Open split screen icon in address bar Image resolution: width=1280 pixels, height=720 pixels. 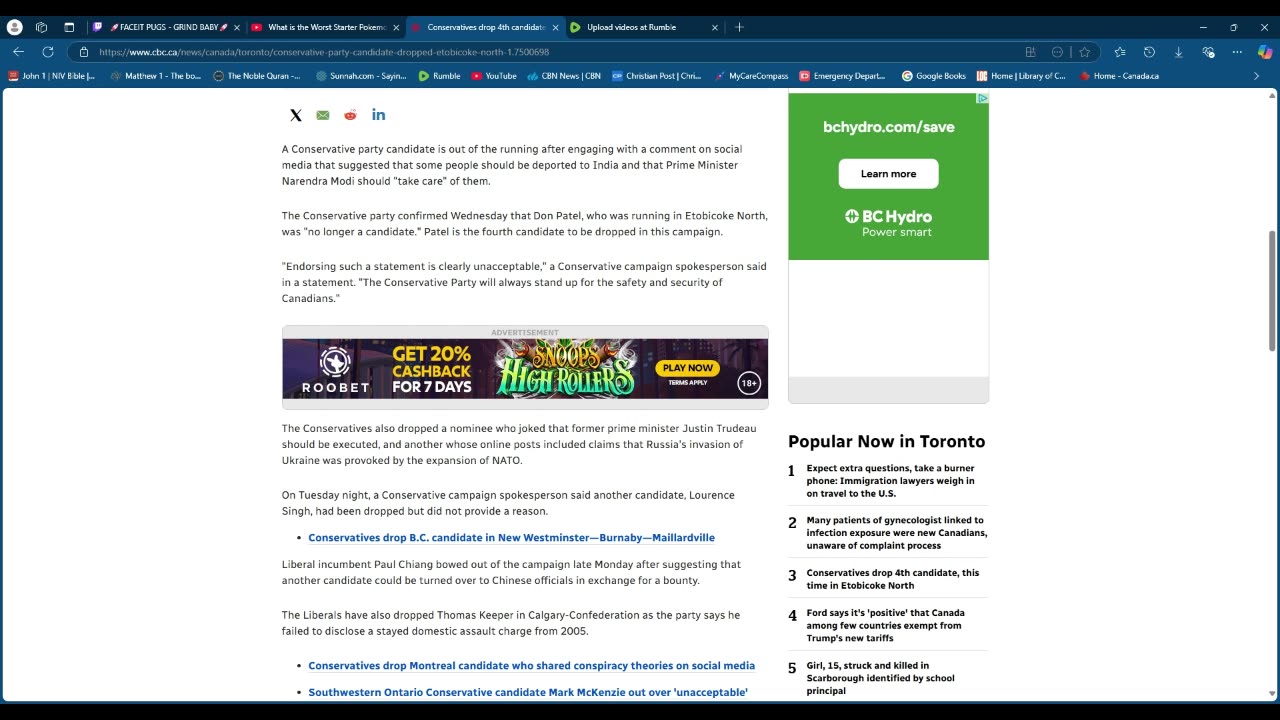tap(1030, 52)
